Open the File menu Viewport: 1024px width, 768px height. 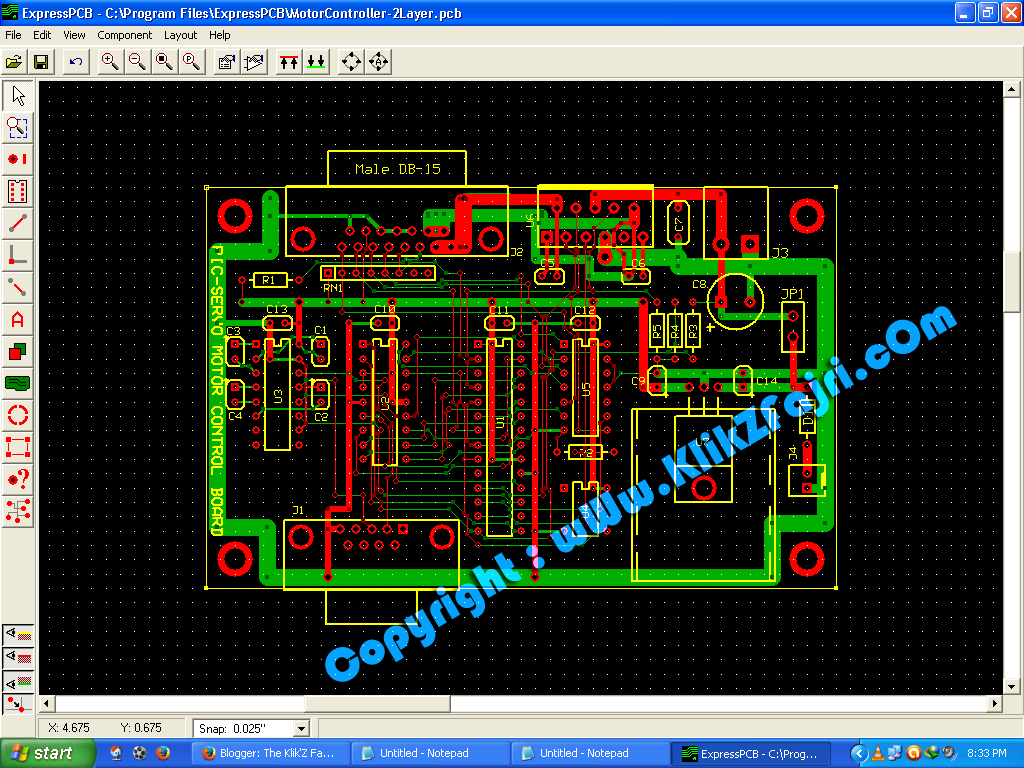tap(13, 35)
